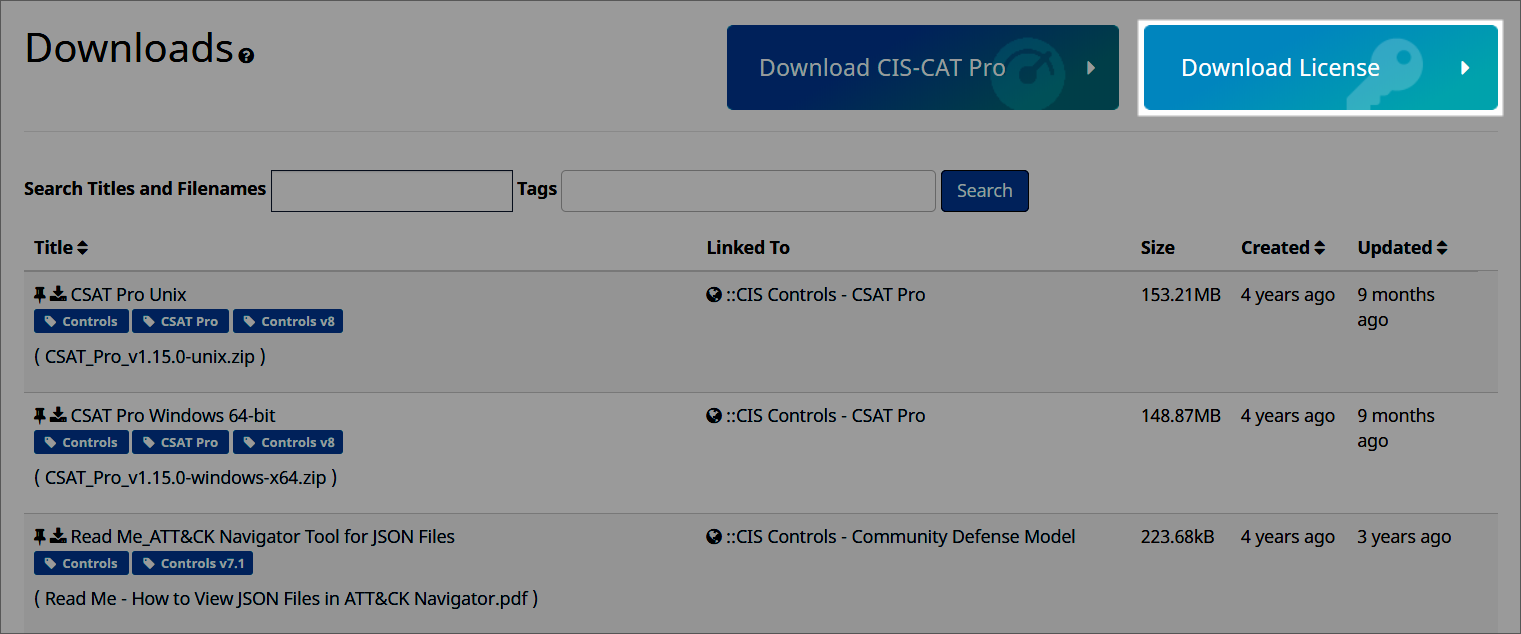Viewport: 1521px width, 634px height.
Task: Click download icon for Read Me ATT&CK Navigator
Action: click(59, 536)
